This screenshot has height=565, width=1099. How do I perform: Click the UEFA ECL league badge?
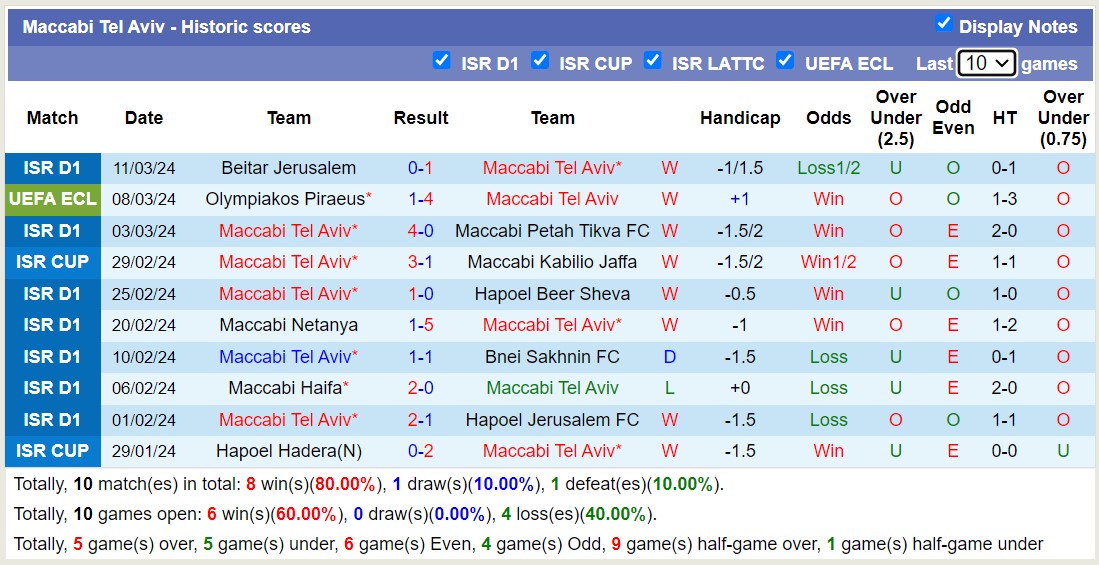(x=52, y=199)
